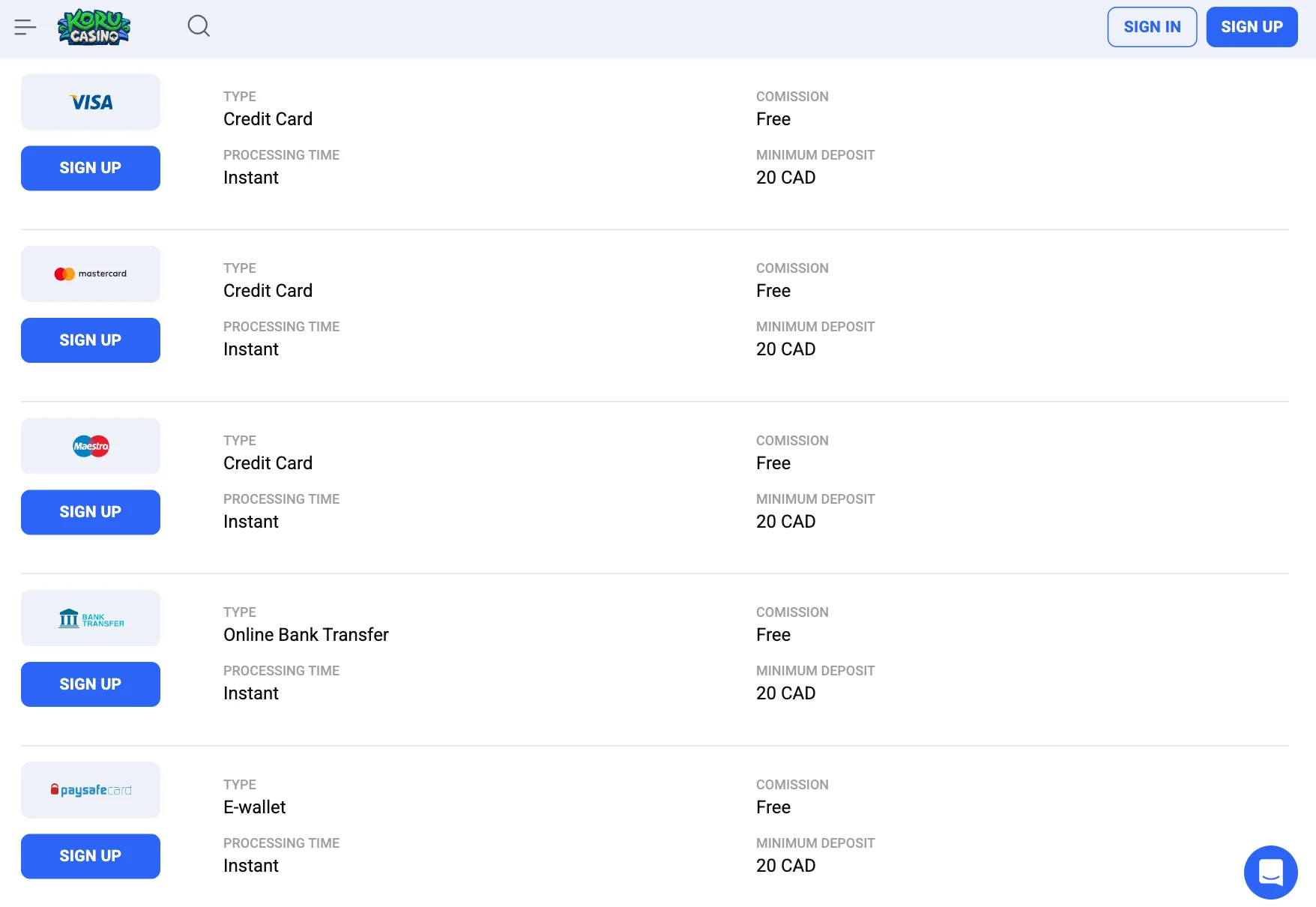Select the 'Online Bank Transfer' type text
This screenshot has height=907, width=1316.
tap(306, 635)
